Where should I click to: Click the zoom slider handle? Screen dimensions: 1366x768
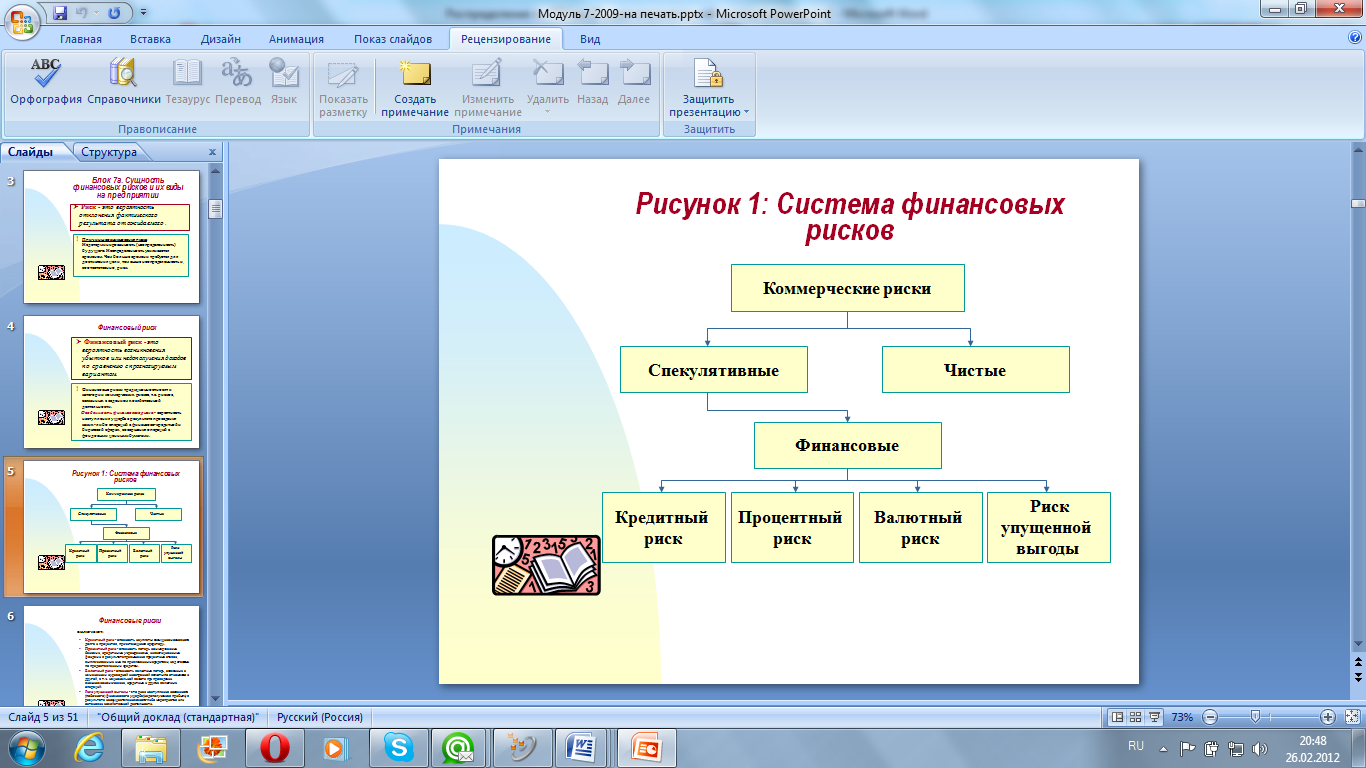1256,717
